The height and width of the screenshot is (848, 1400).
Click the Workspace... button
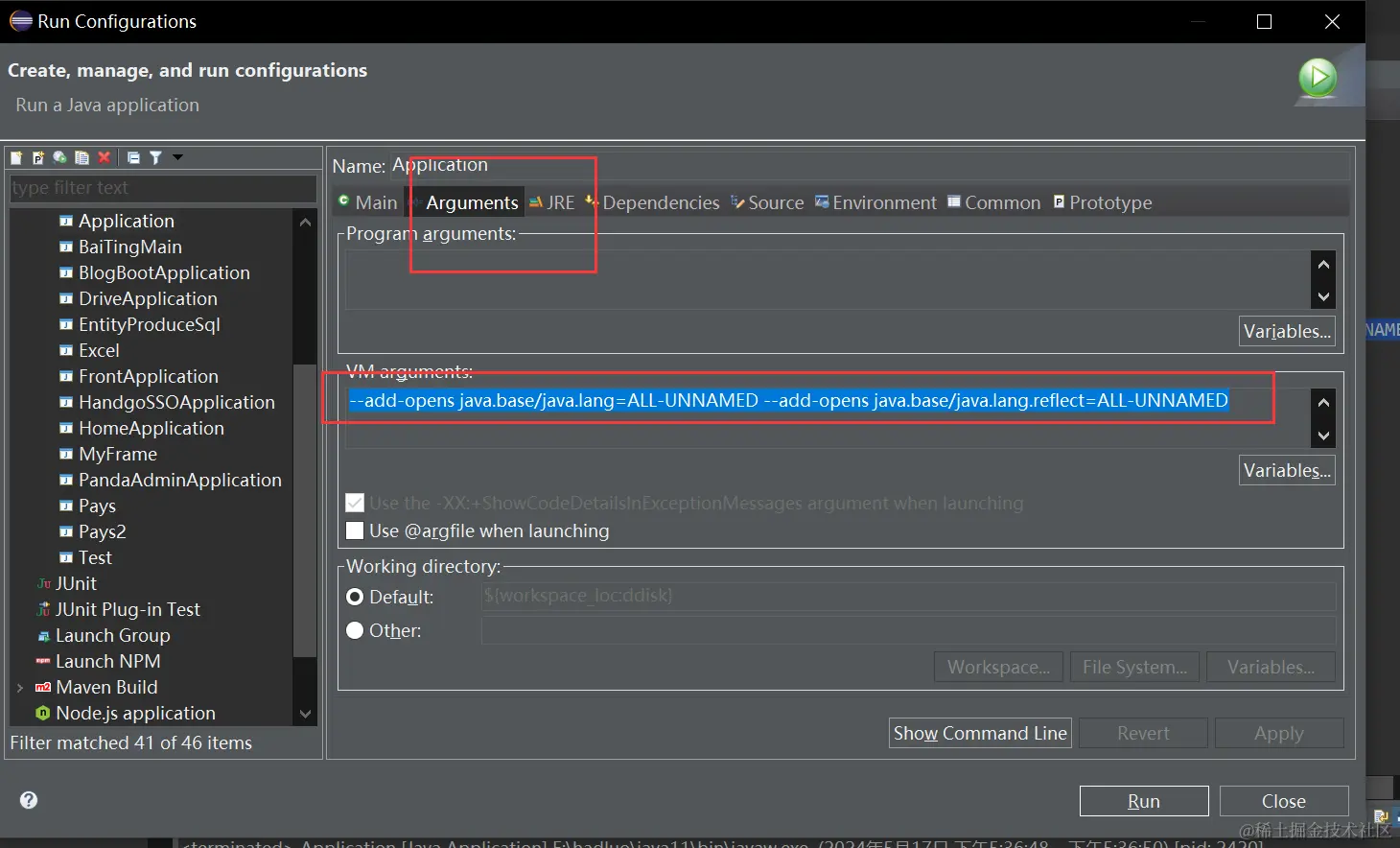click(x=998, y=667)
